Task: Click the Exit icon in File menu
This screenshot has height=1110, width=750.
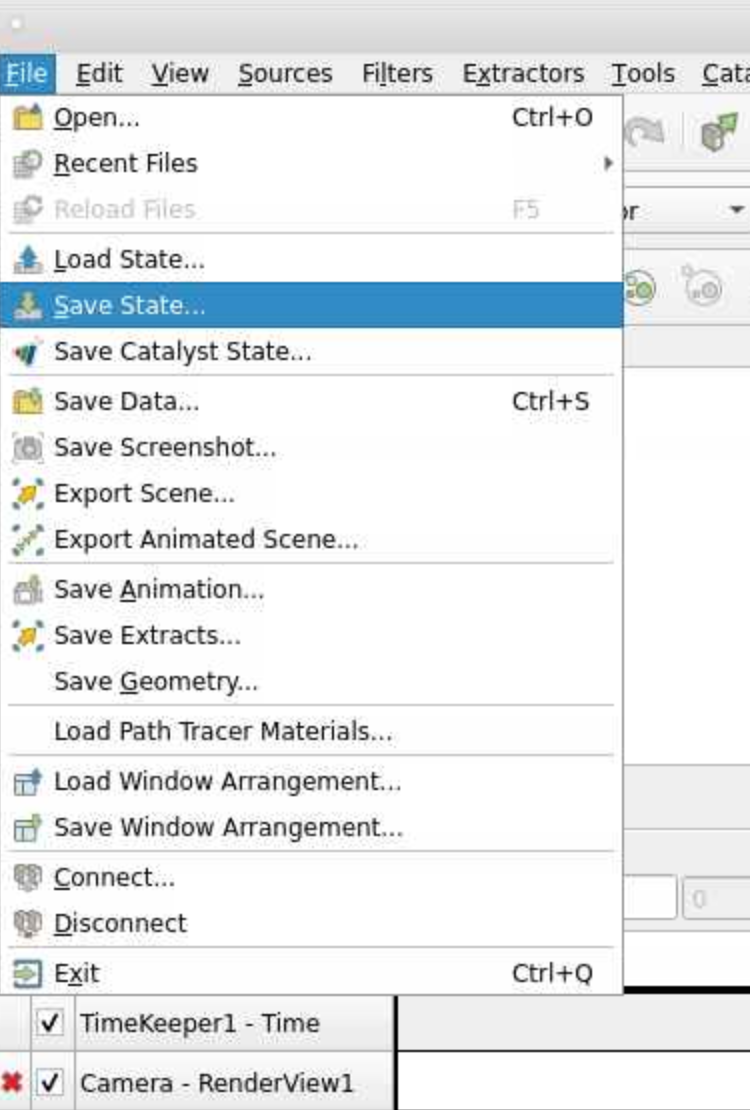Action: [x=28, y=974]
